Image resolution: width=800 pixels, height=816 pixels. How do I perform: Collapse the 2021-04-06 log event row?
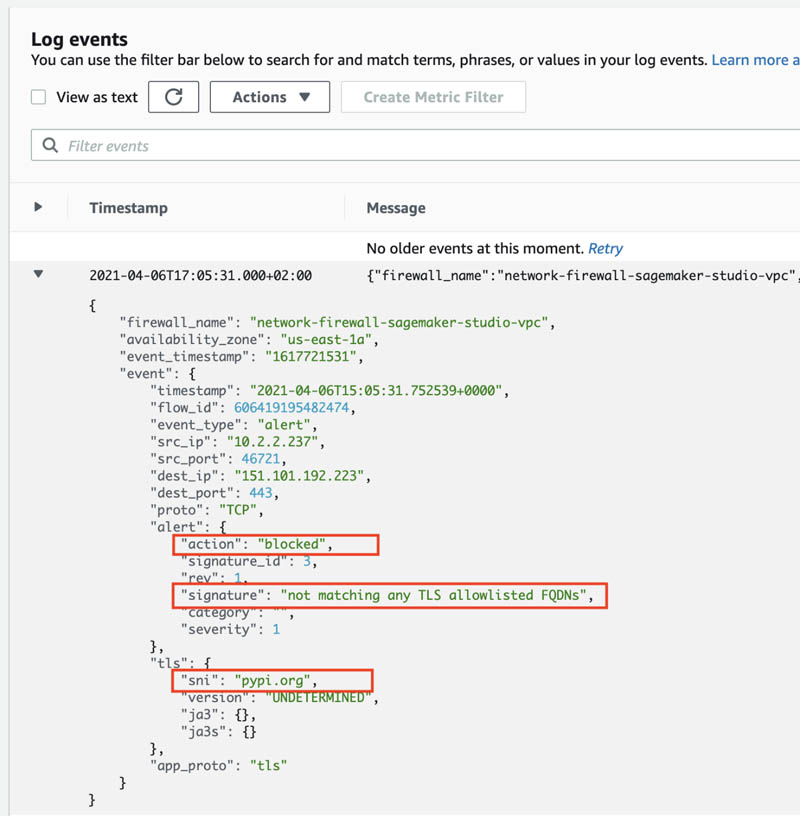click(38, 274)
